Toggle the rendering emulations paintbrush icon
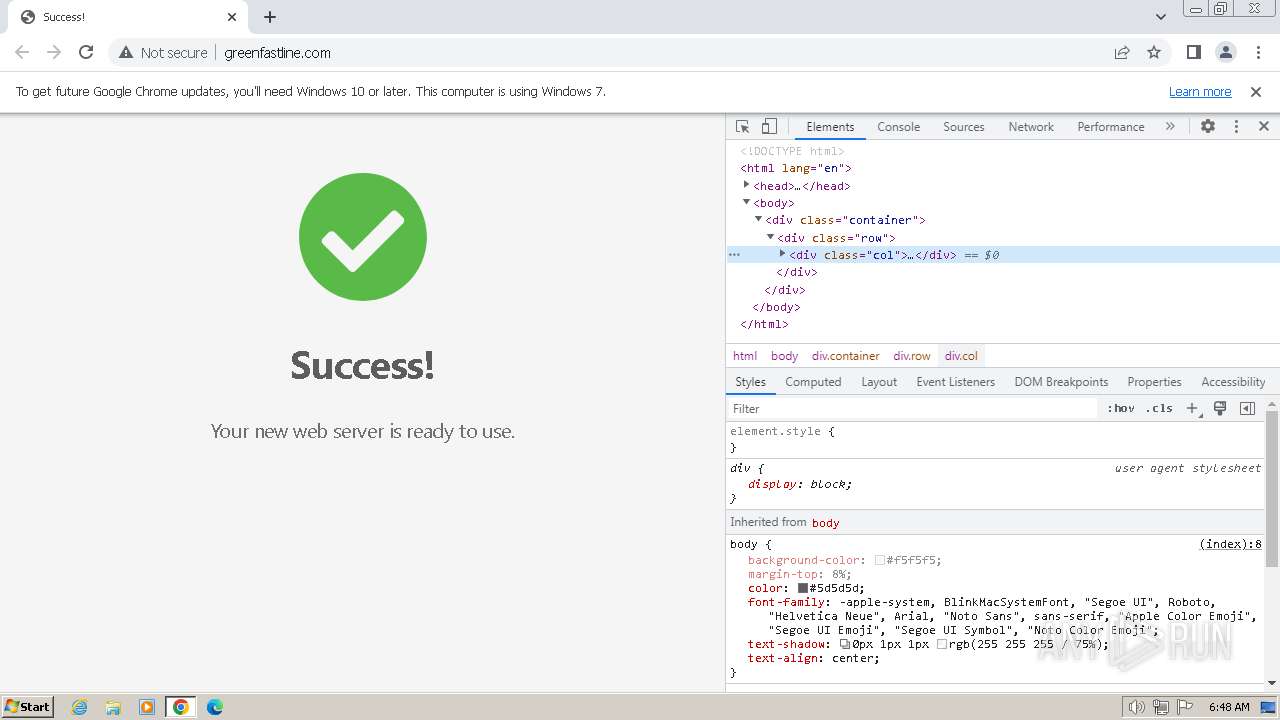The height and width of the screenshot is (720, 1280). click(x=1220, y=408)
